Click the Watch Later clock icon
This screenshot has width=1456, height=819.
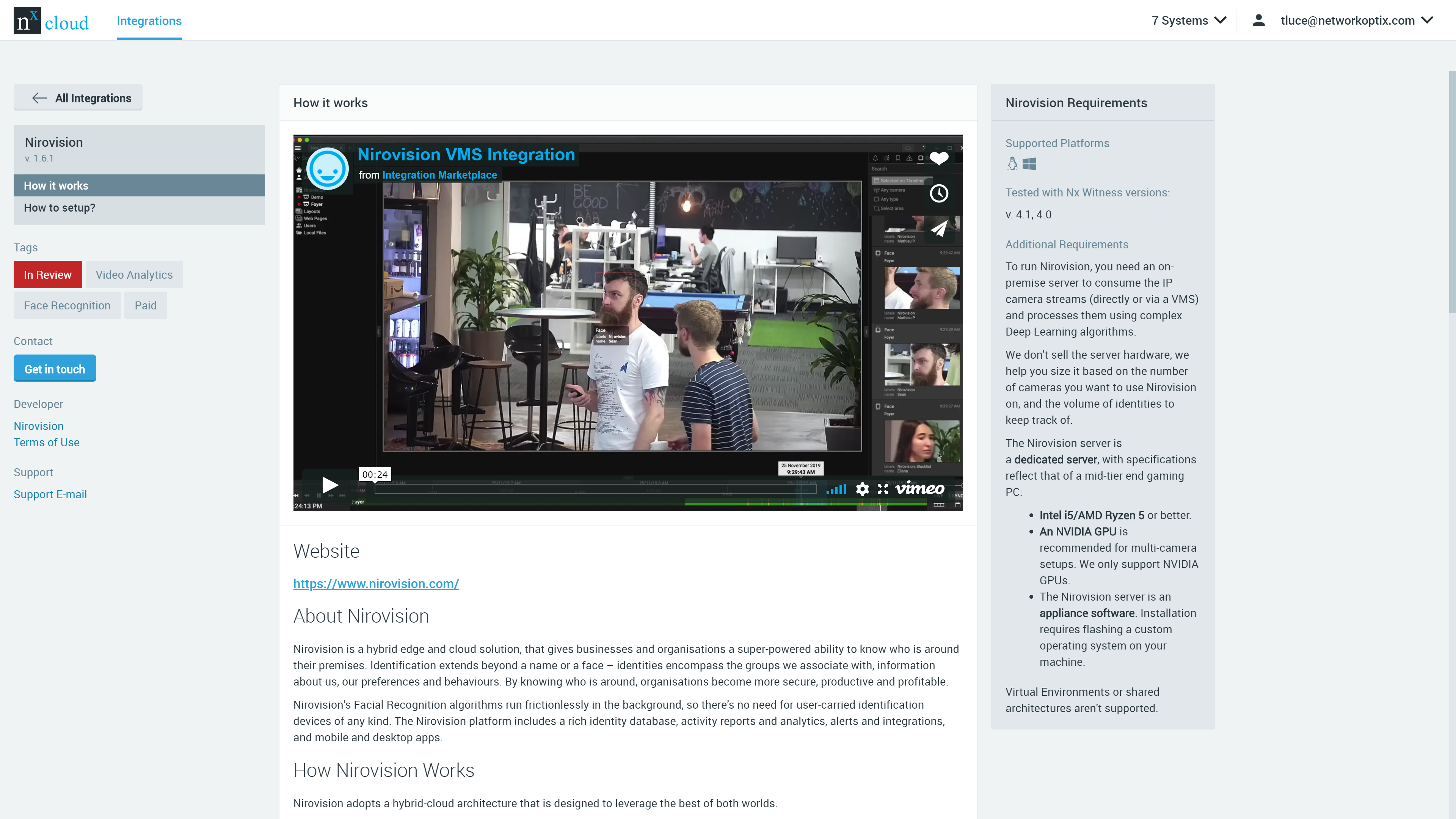click(939, 193)
